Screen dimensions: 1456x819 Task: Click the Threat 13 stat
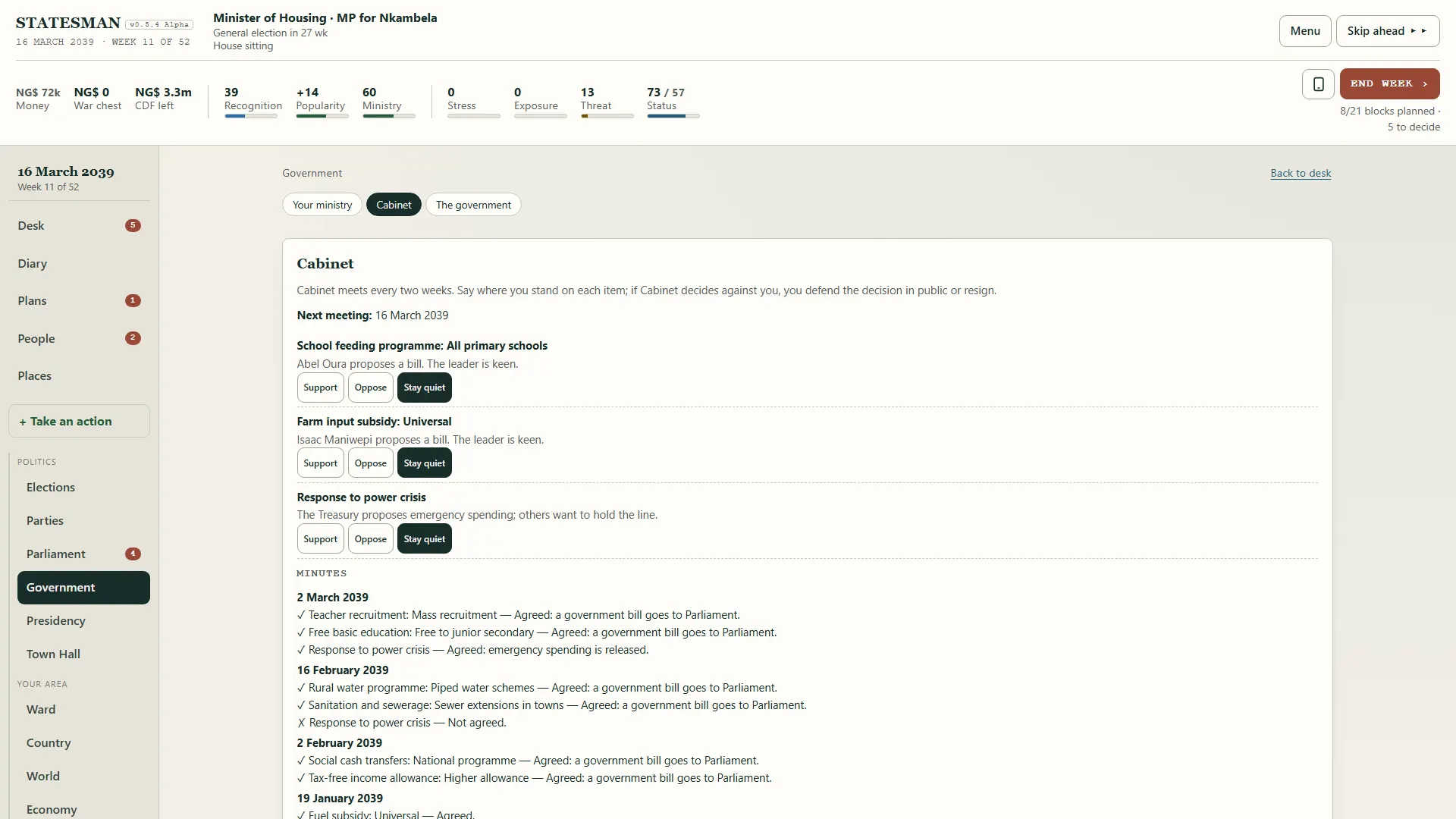point(607,102)
